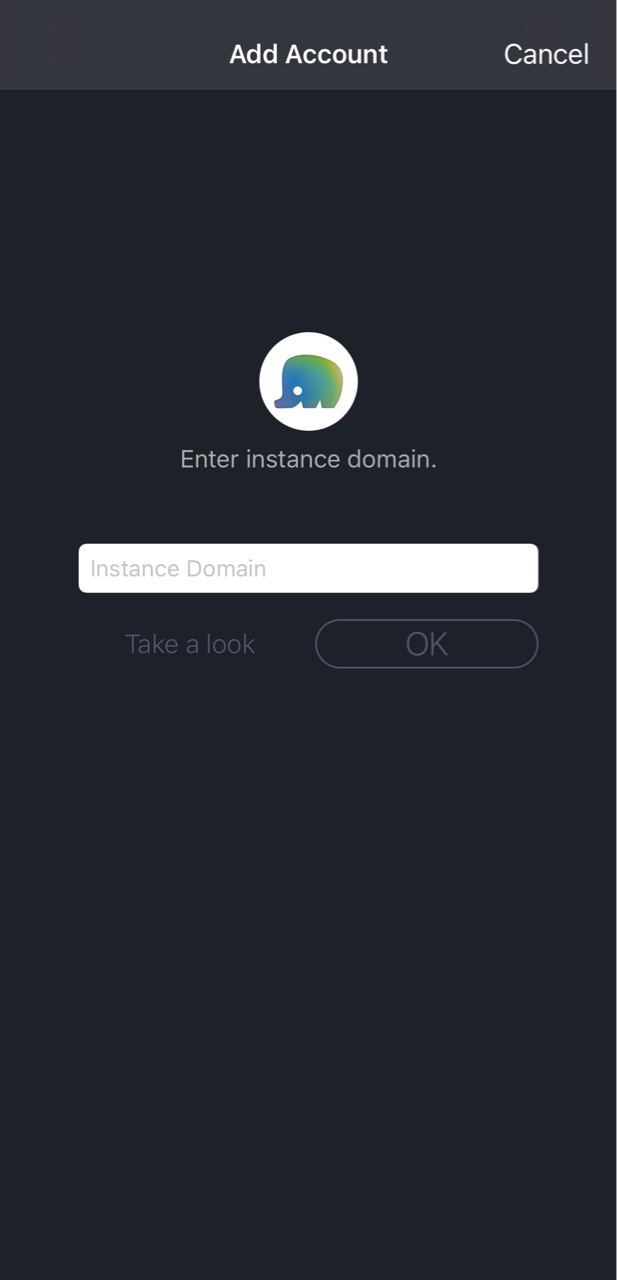This screenshot has height=1280, width=617.
Task: Cancel adding the account
Action: tap(546, 54)
